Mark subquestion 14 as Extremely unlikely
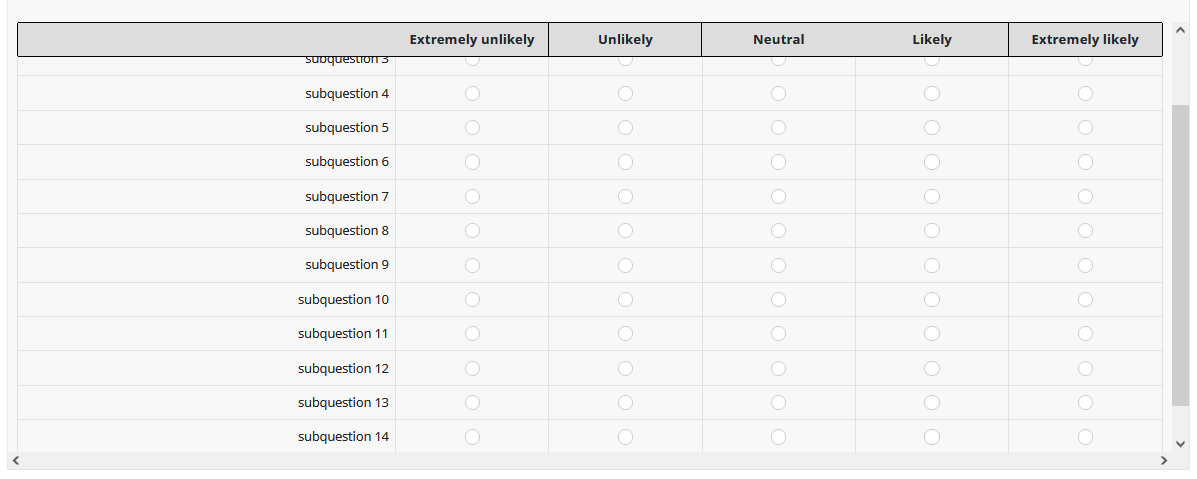 pyautogui.click(x=472, y=436)
